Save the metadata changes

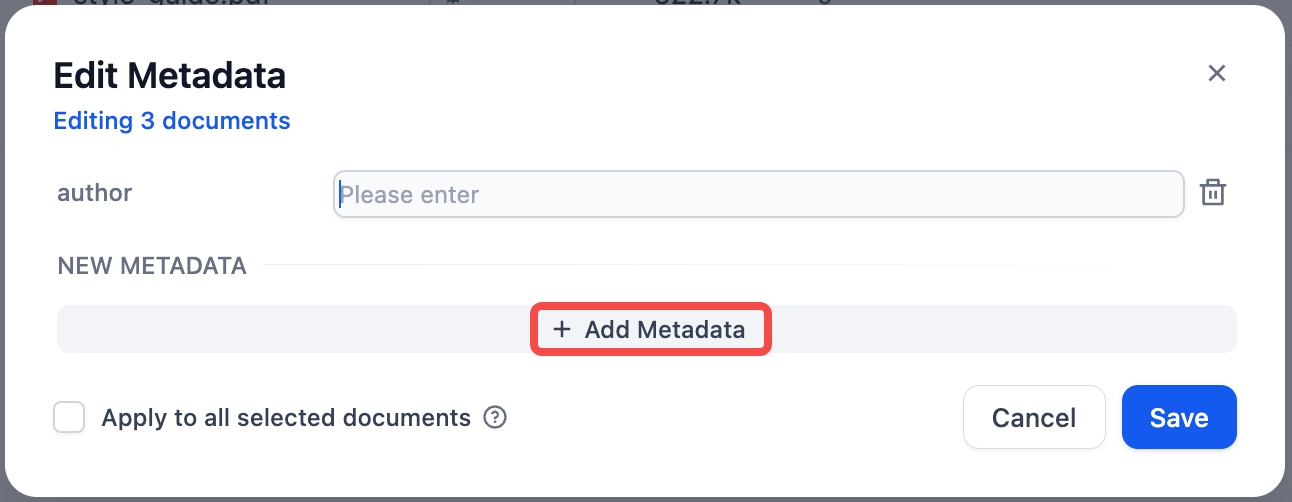click(1179, 417)
